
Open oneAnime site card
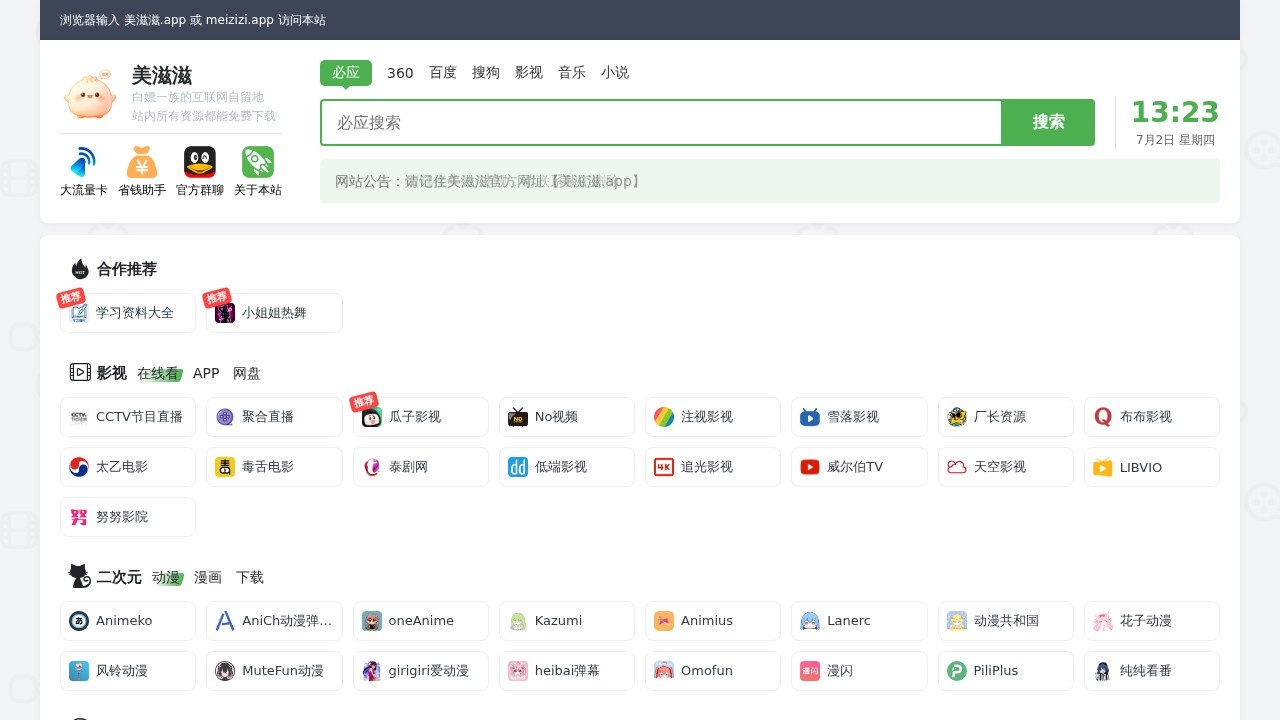click(421, 621)
